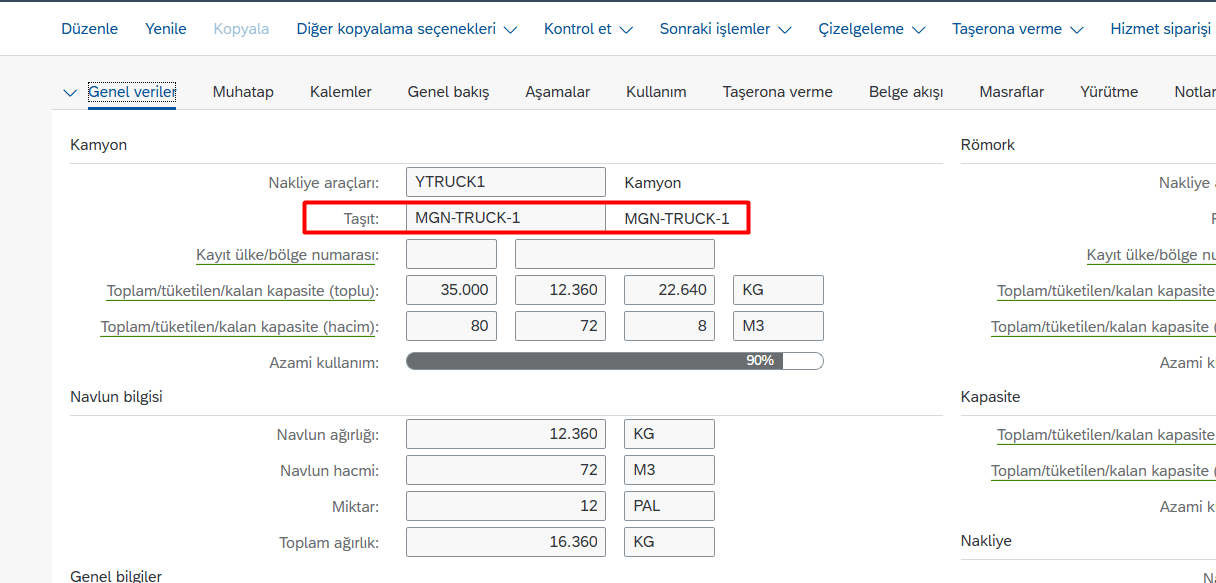The width and height of the screenshot is (1216, 583).
Task: Open the Taşerona verme tab
Action: tap(778, 92)
